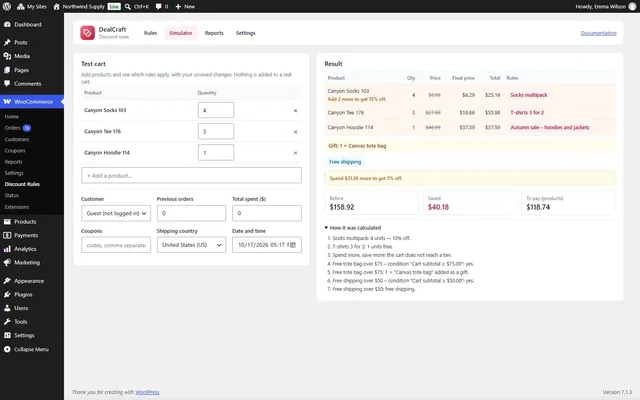
Task: Click the Live status badge
Action: 114,7
